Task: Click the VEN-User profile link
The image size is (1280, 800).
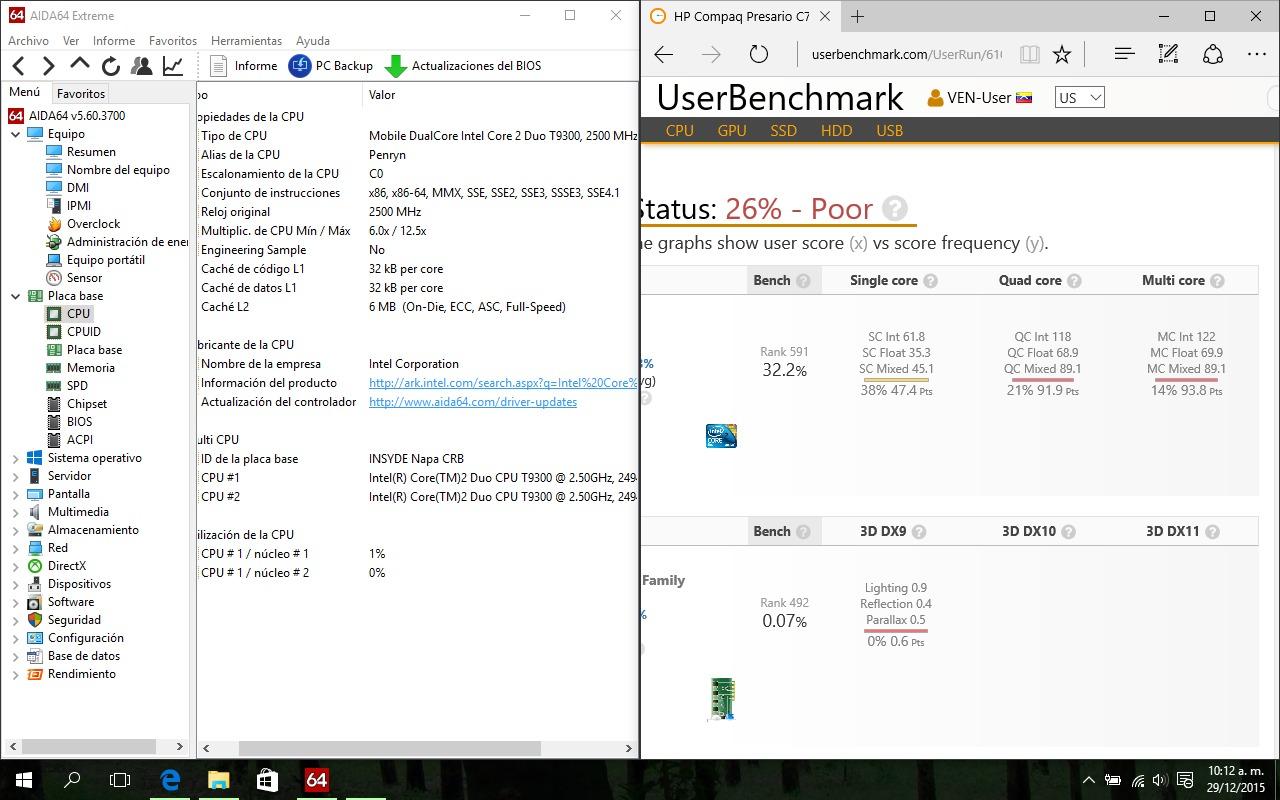Action: coord(980,98)
